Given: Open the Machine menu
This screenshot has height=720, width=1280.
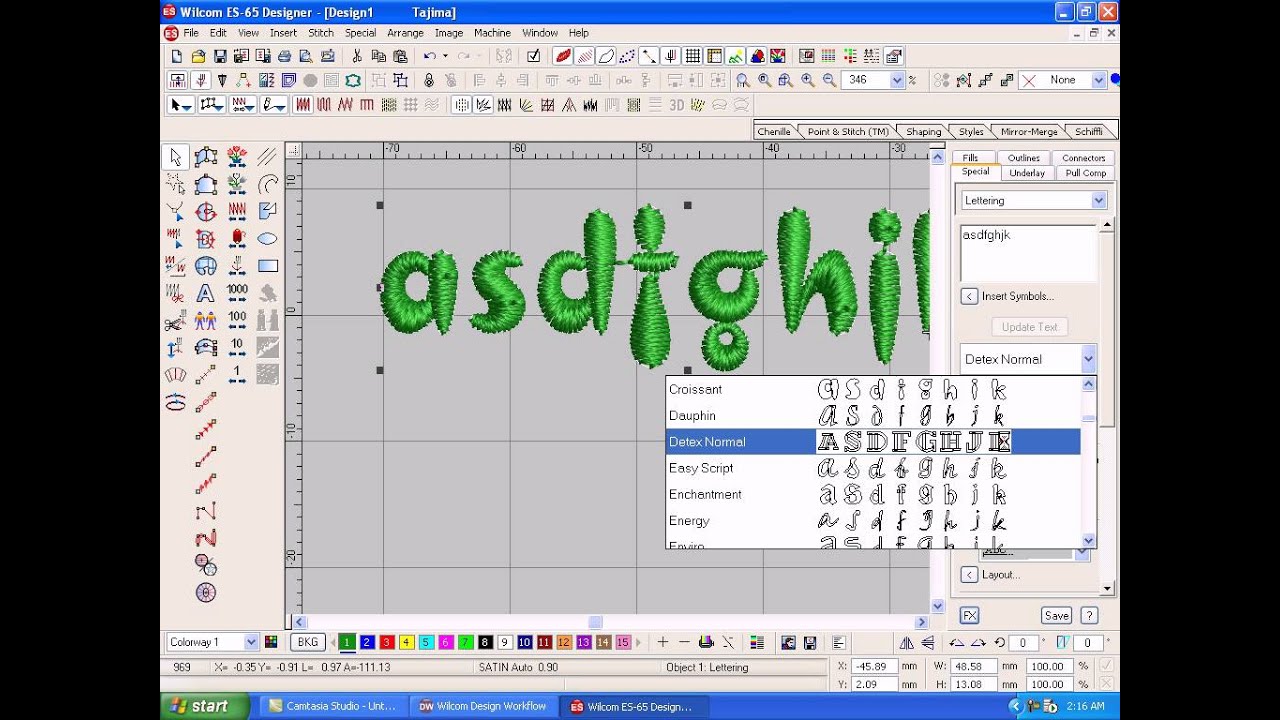Looking at the screenshot, I should [x=492, y=33].
